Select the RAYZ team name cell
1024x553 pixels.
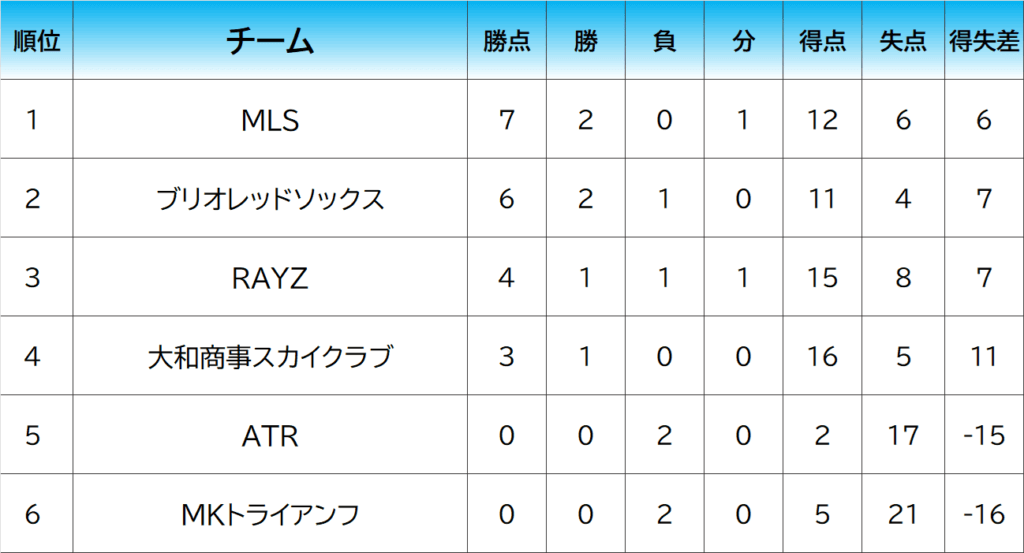270,278
